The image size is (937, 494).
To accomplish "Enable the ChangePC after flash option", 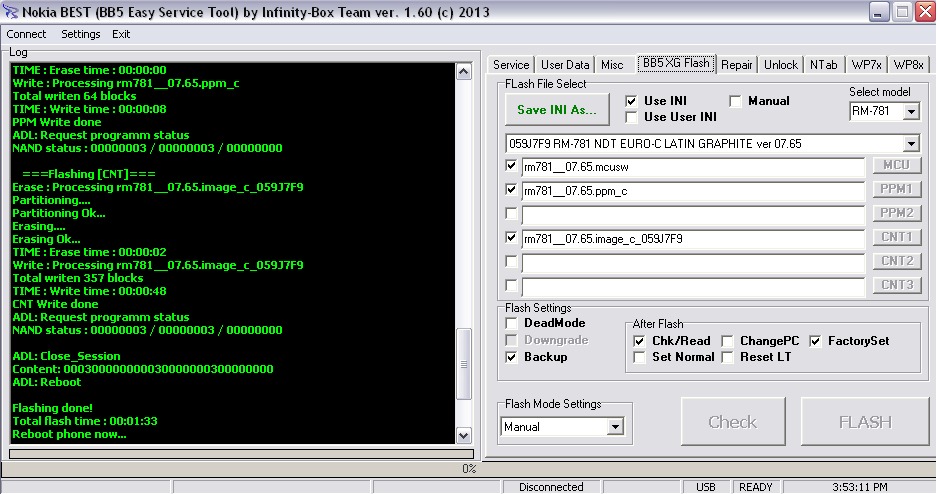I will point(727,341).
